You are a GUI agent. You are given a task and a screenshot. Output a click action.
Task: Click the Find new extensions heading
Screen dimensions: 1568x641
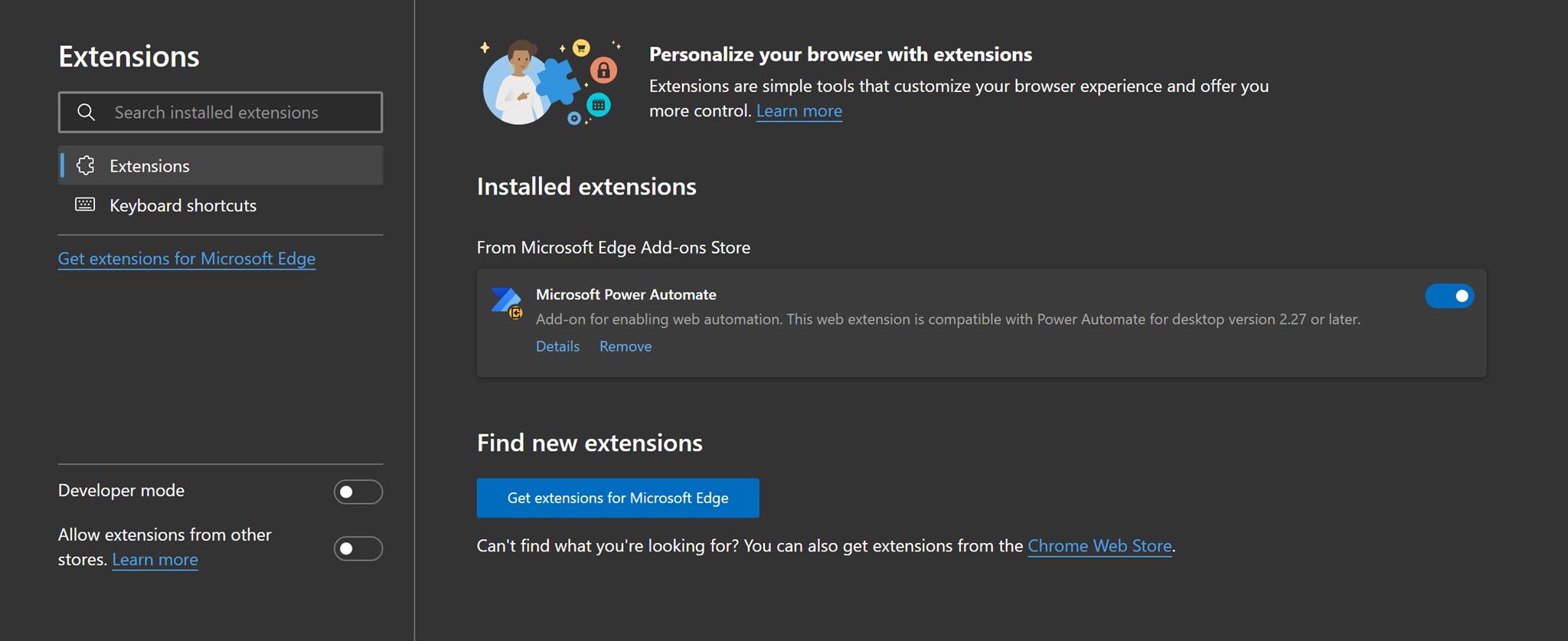click(x=590, y=443)
